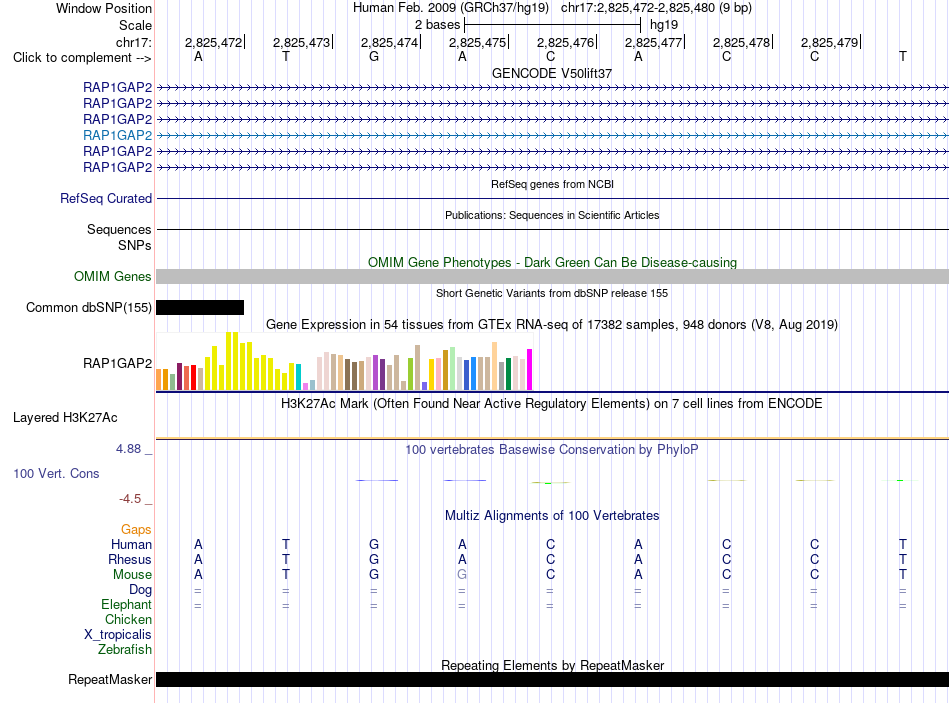Open the OMIM Genes track label
The width and height of the screenshot is (950, 703).
(113, 276)
